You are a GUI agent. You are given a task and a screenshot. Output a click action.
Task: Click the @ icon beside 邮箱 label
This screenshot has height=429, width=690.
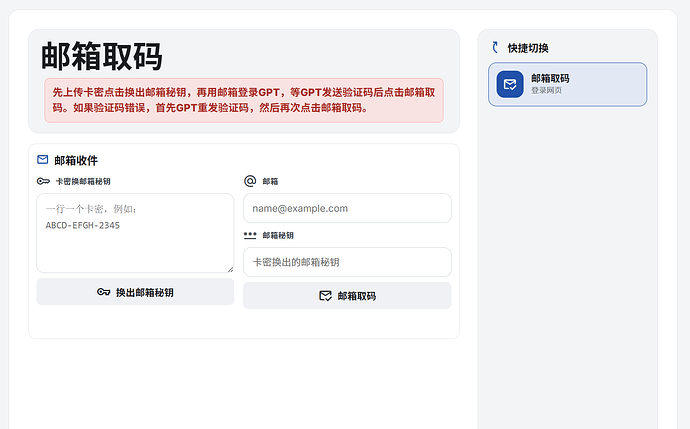[250, 181]
